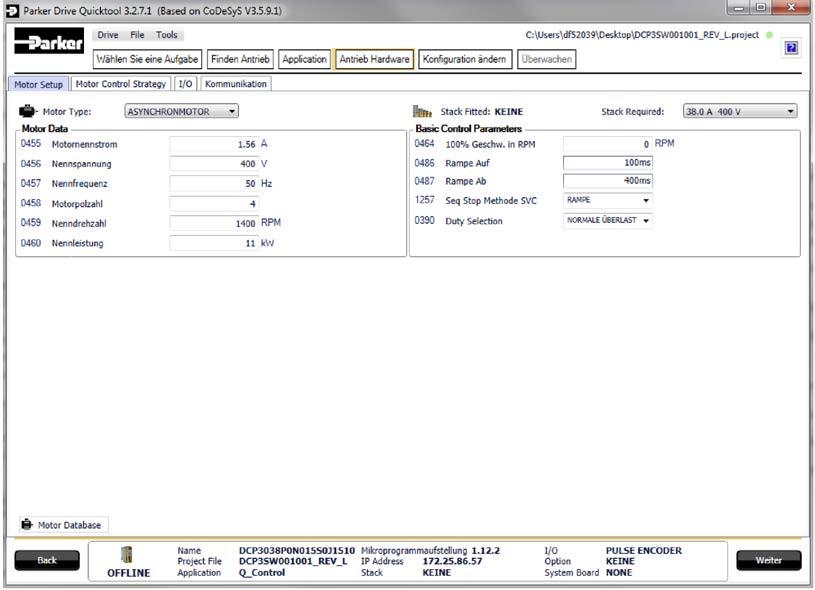This screenshot has width=815, height=590.
Task: Open the File menu
Action: coord(137,35)
